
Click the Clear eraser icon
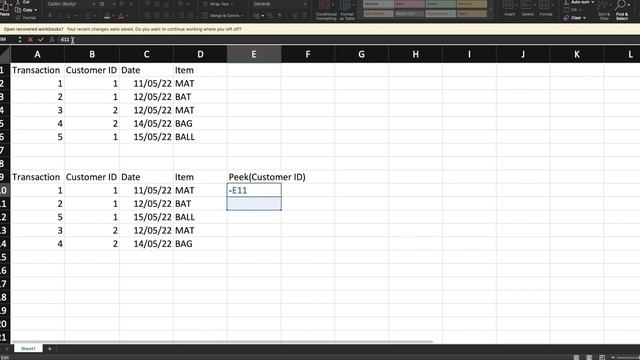pos(567,18)
